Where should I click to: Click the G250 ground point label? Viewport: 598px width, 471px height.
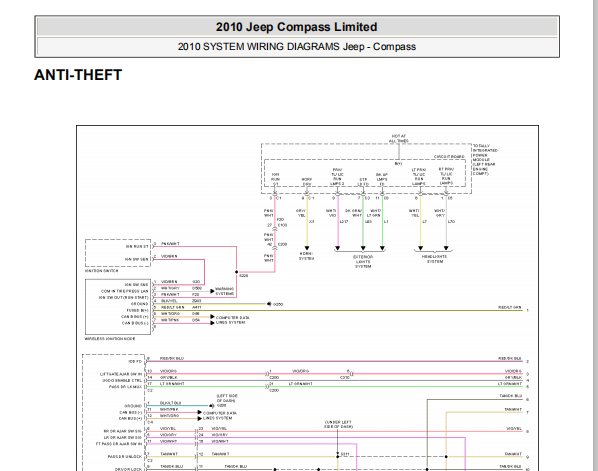tap(278, 304)
